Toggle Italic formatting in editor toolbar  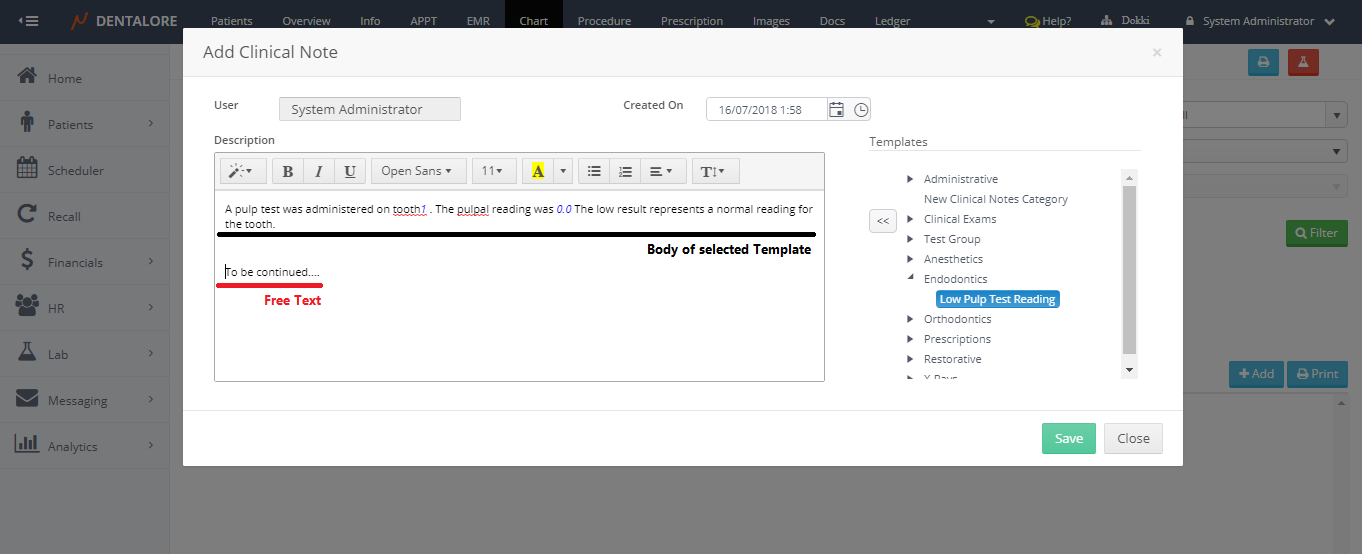tap(318, 171)
